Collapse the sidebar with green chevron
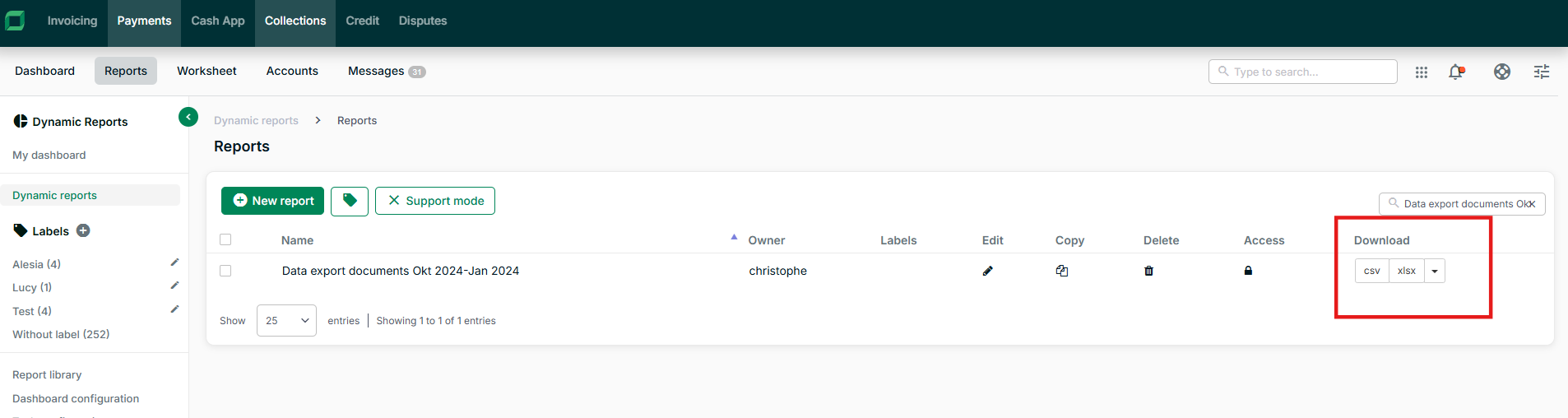The height and width of the screenshot is (418, 1568). point(188,117)
